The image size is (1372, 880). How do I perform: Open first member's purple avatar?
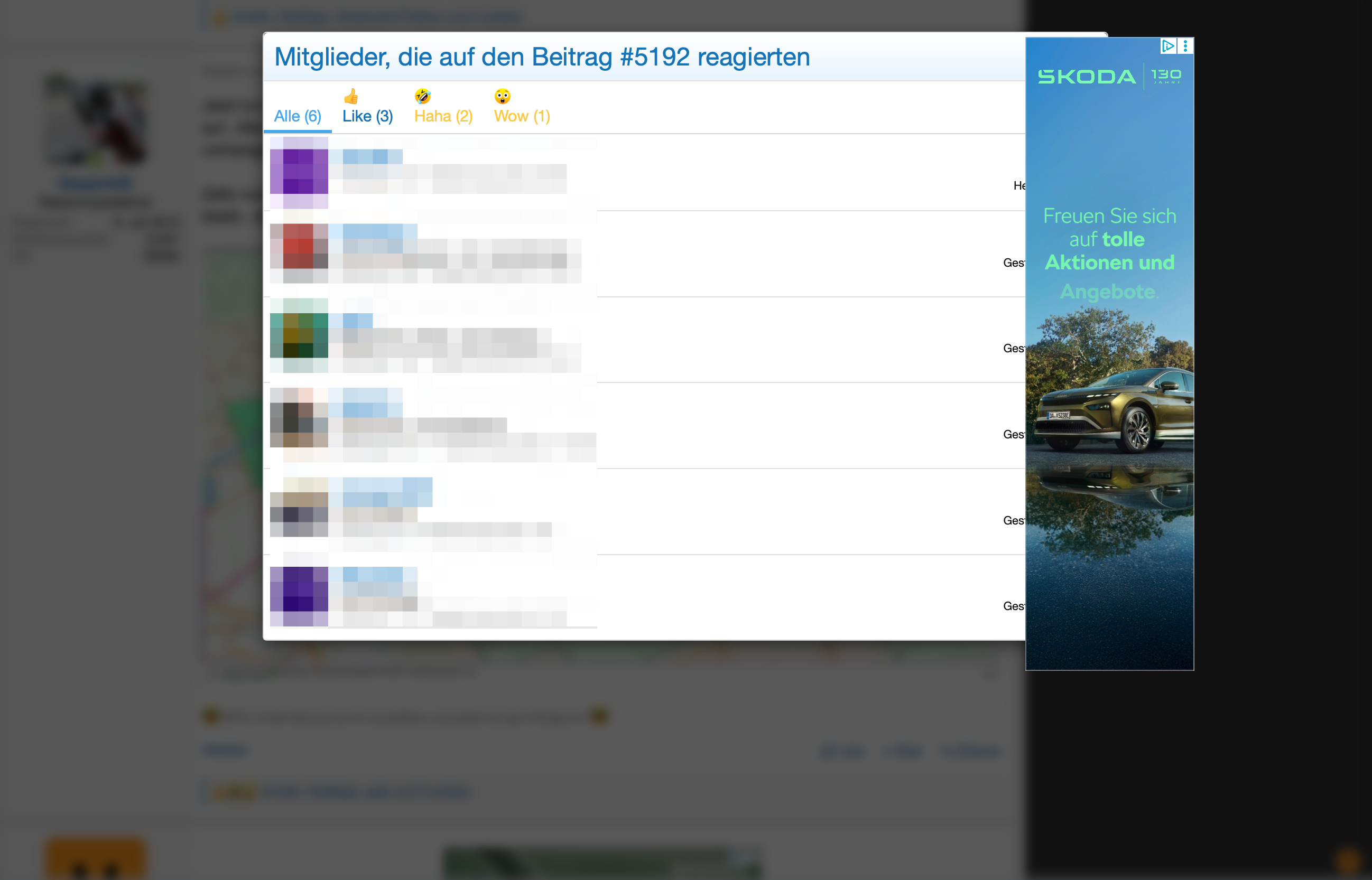tap(299, 172)
